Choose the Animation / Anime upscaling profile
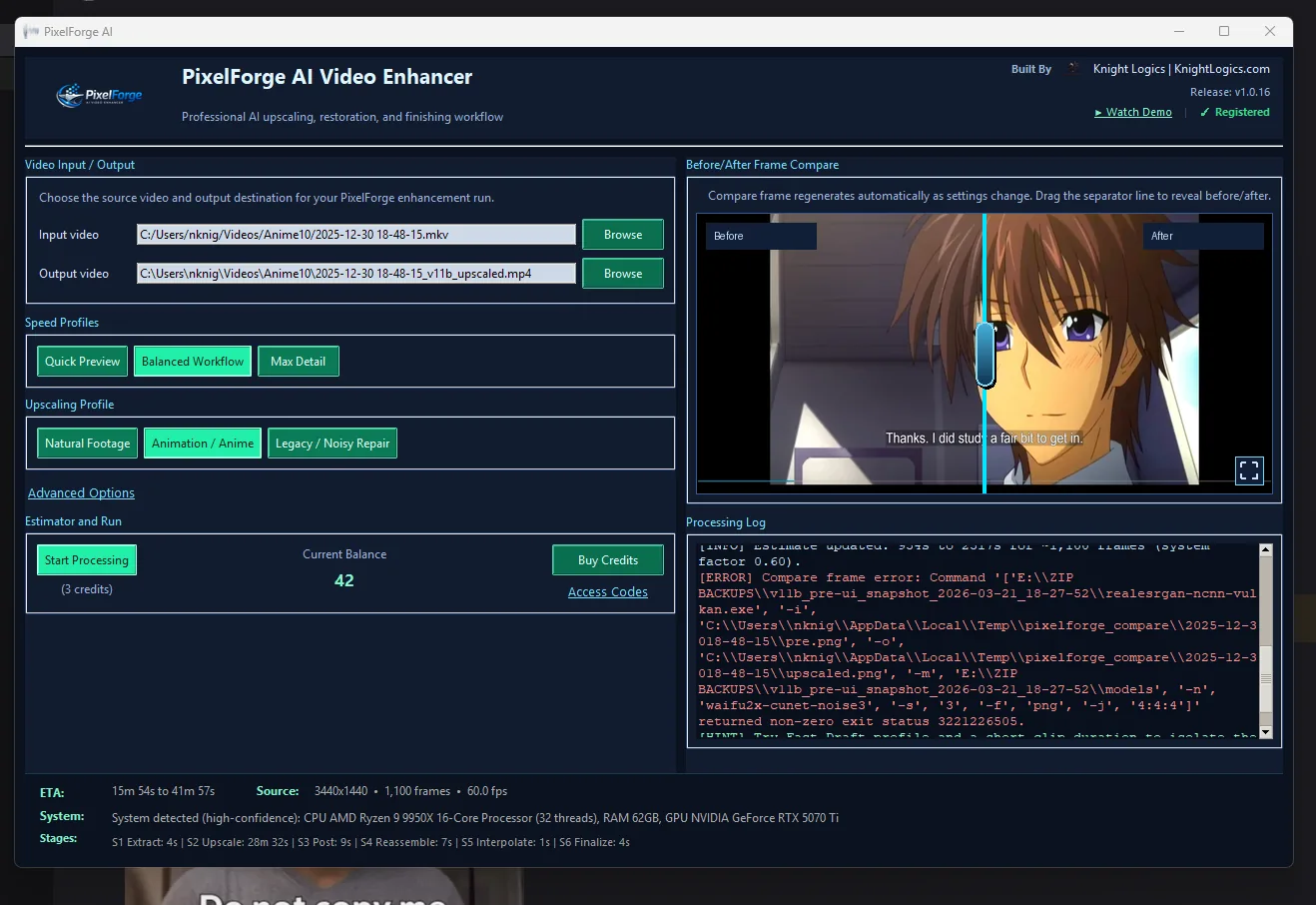Image resolution: width=1316 pixels, height=905 pixels. pyautogui.click(x=203, y=444)
